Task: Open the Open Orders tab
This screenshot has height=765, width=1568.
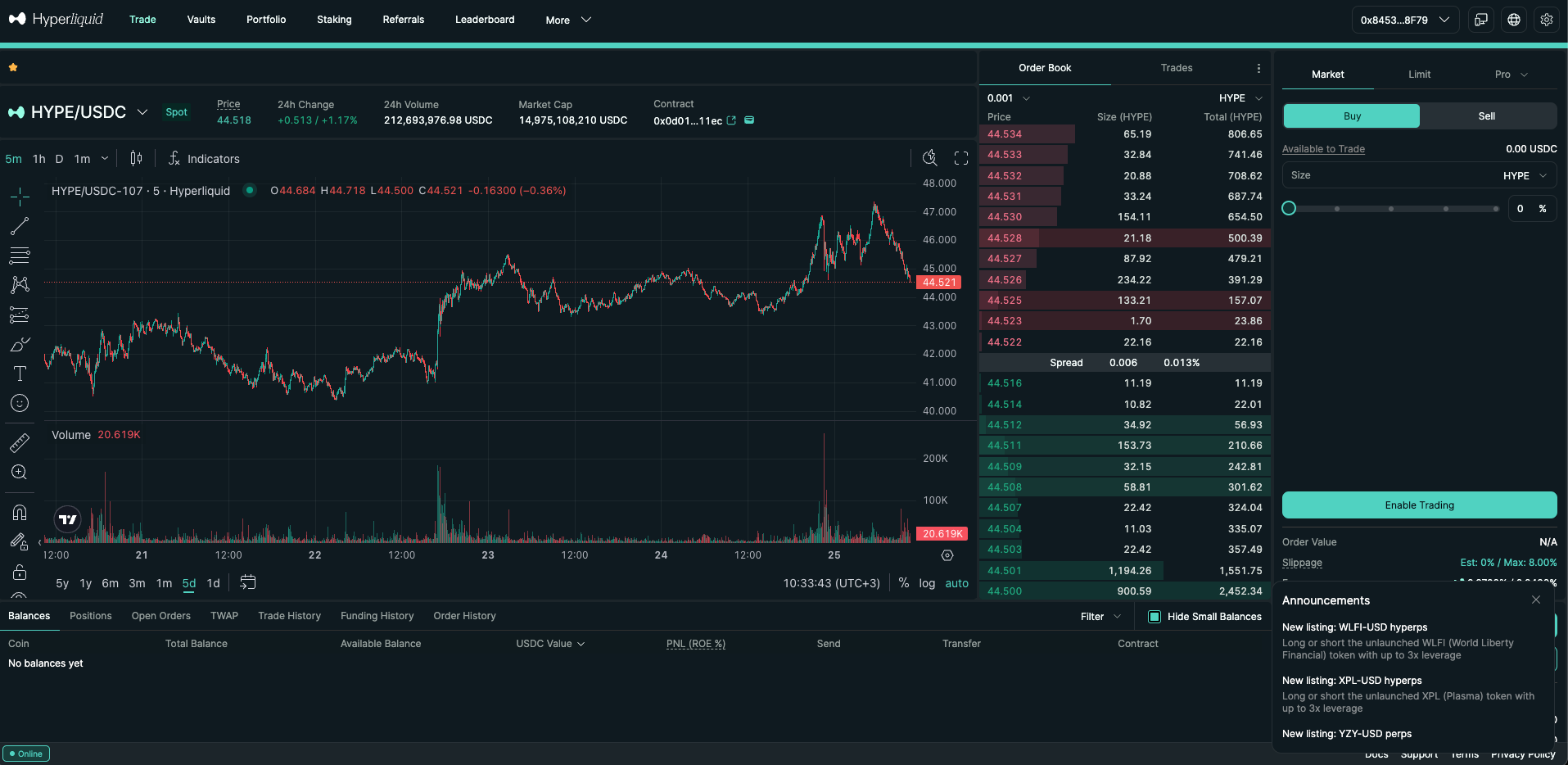Action: click(161, 616)
